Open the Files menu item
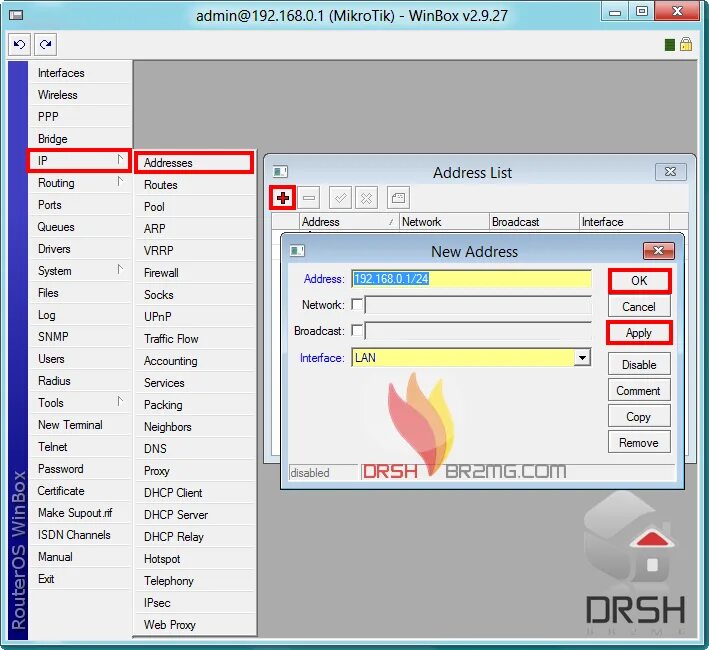The image size is (709, 650). pyautogui.click(x=80, y=293)
